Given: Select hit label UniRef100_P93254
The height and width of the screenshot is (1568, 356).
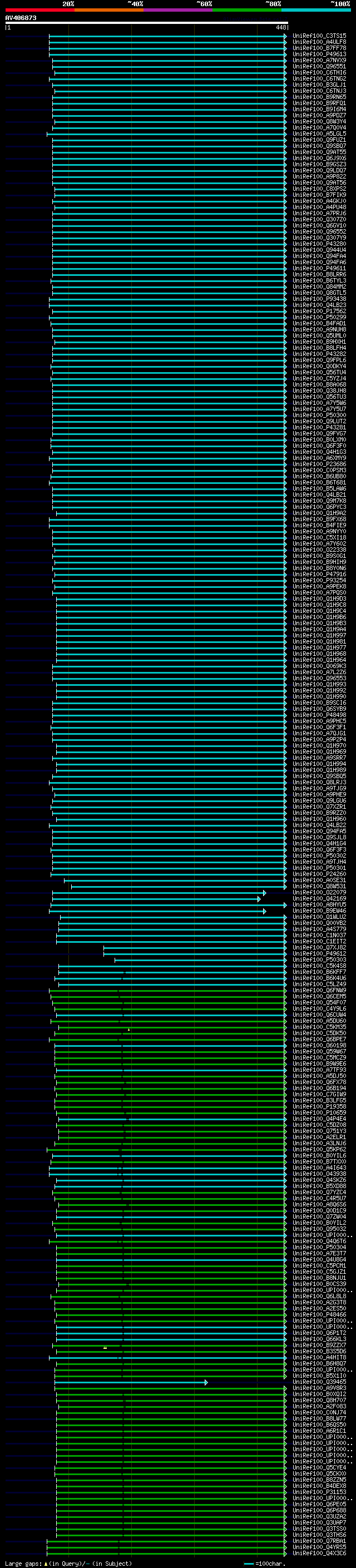Looking at the screenshot, I should 319,580.
